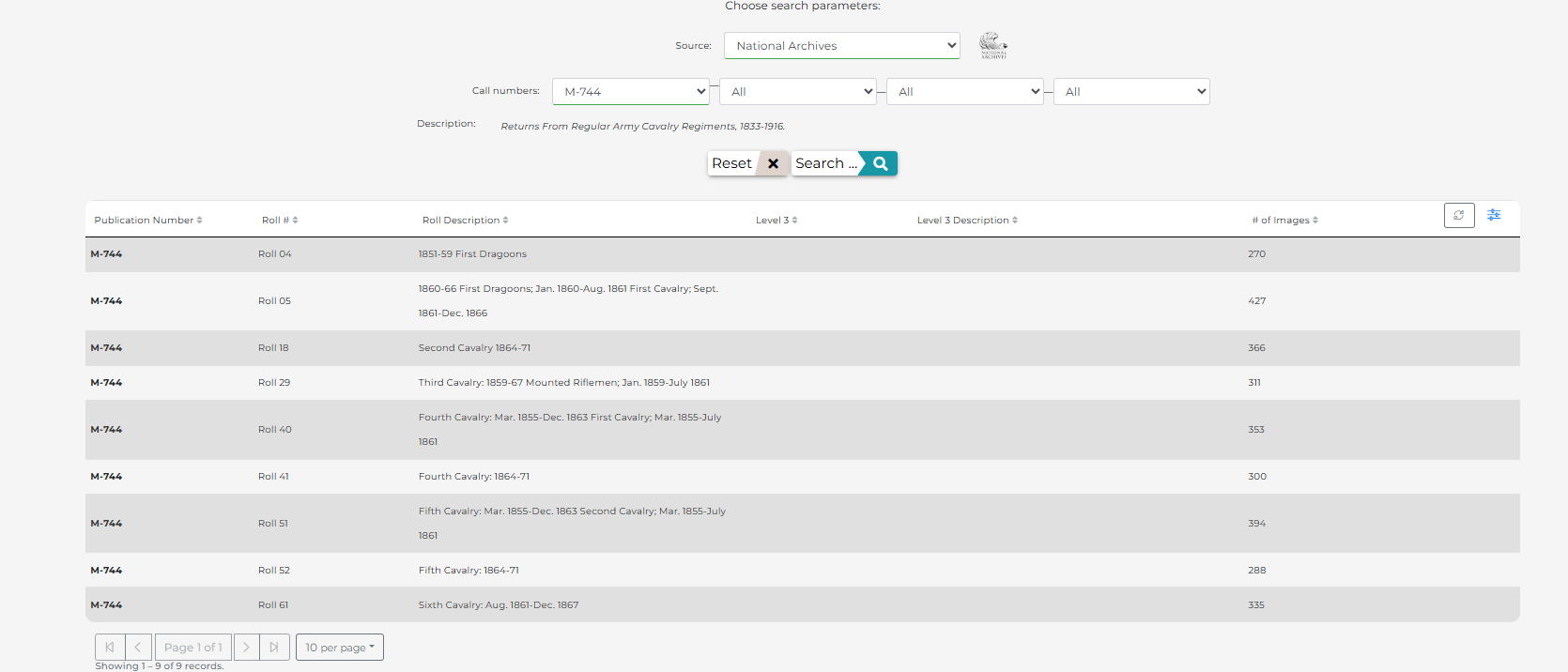Open the second call number All dropdown
Viewport: 1568px width, 672px height.
(797, 91)
